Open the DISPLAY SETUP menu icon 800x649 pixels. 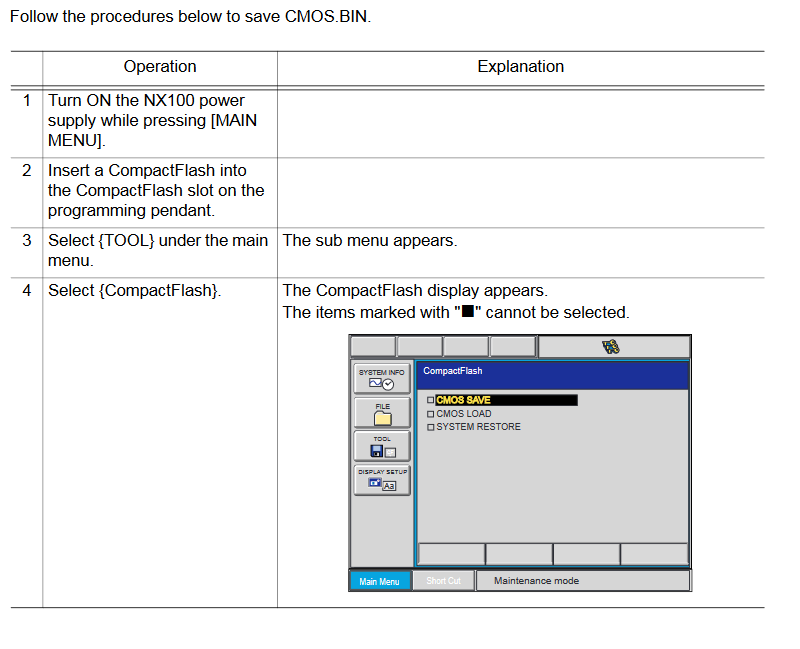382,480
